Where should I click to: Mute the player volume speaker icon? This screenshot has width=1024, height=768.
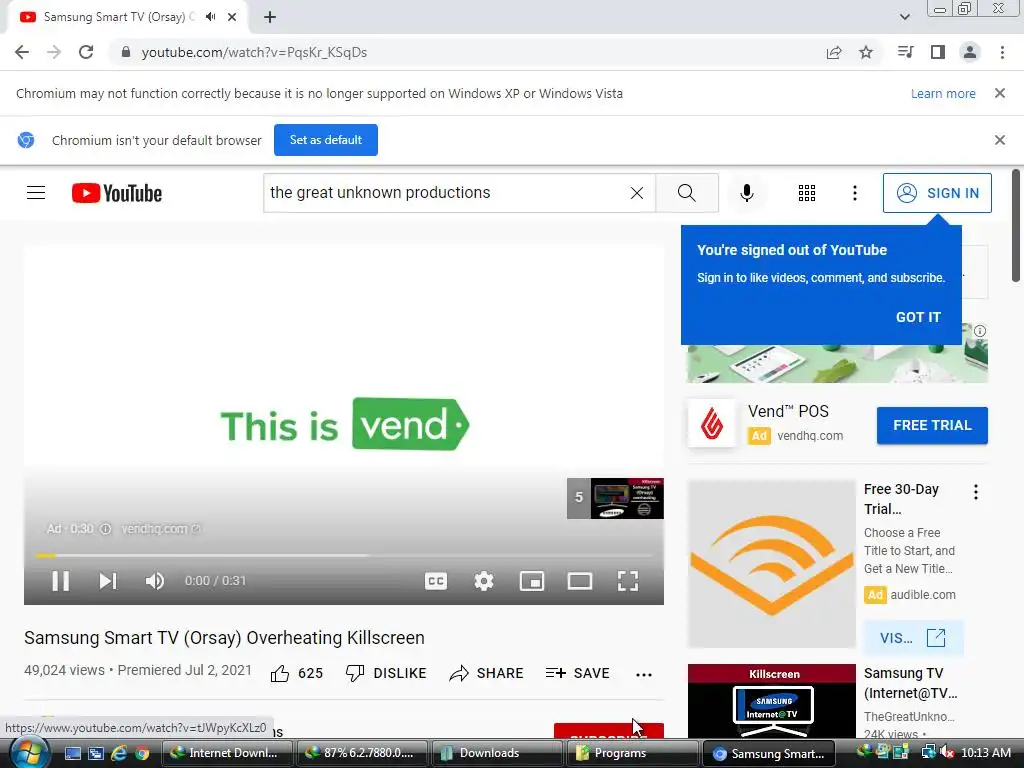click(x=155, y=581)
